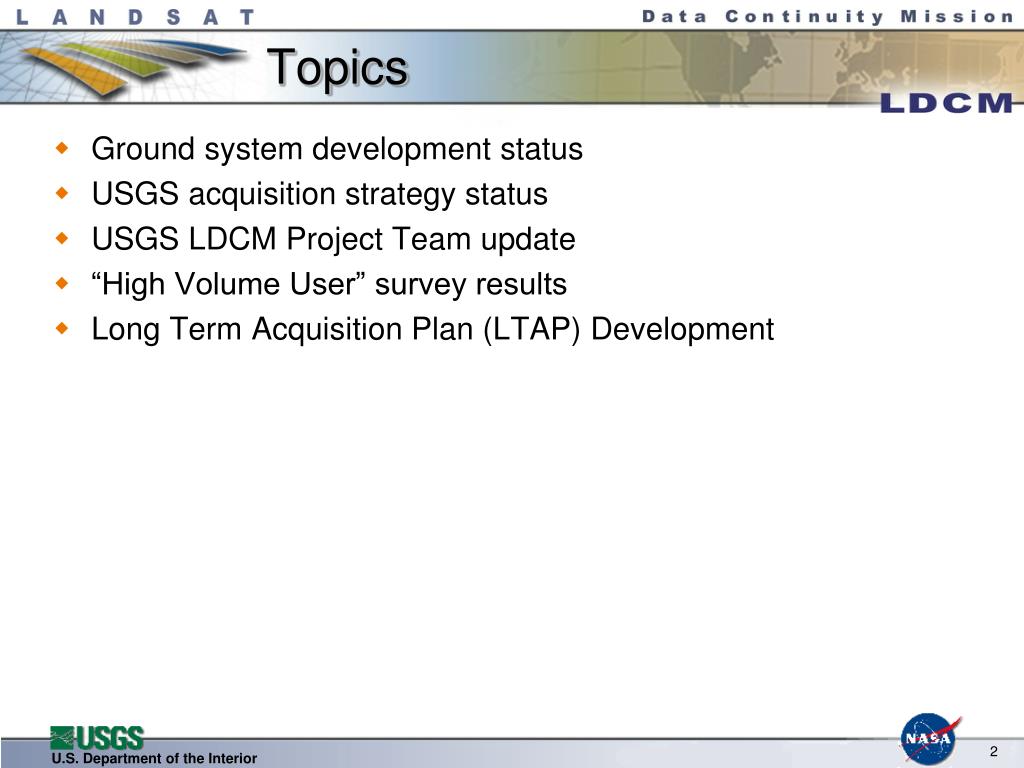The width and height of the screenshot is (1024, 768).
Task: Click Ground system development status text
Action: point(337,150)
